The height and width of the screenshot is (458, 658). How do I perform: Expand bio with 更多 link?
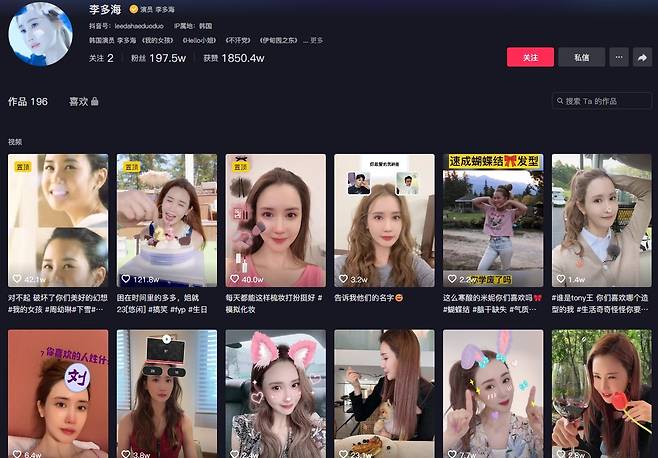coord(316,41)
